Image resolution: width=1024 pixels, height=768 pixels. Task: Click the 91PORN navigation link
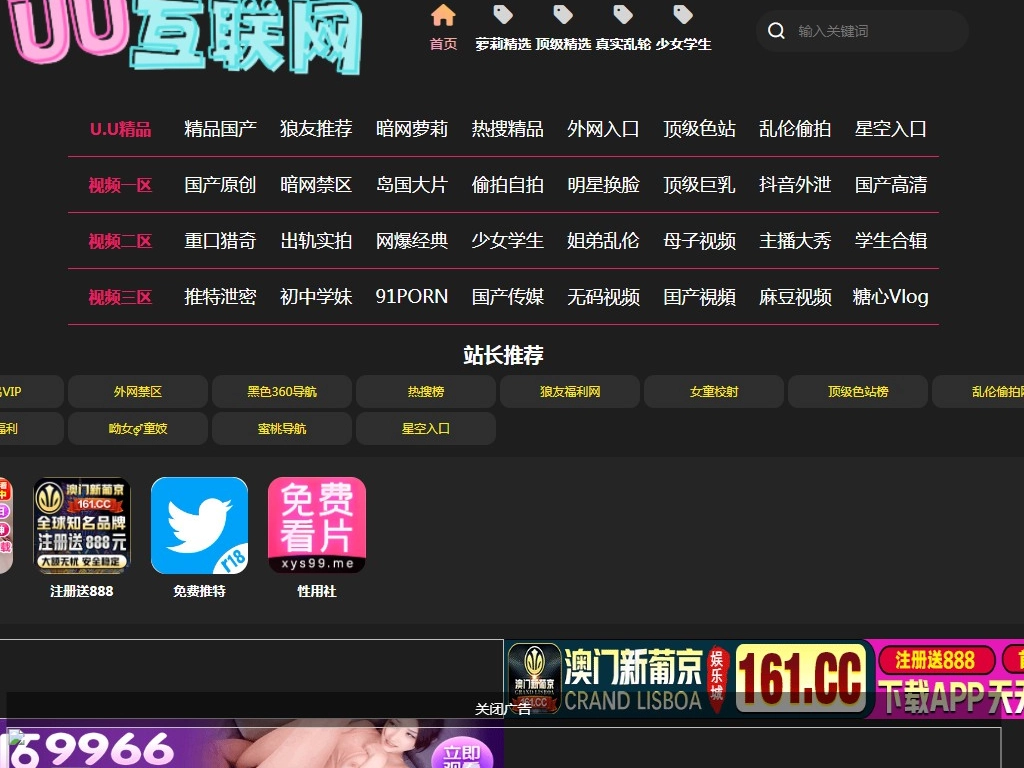coord(411,296)
